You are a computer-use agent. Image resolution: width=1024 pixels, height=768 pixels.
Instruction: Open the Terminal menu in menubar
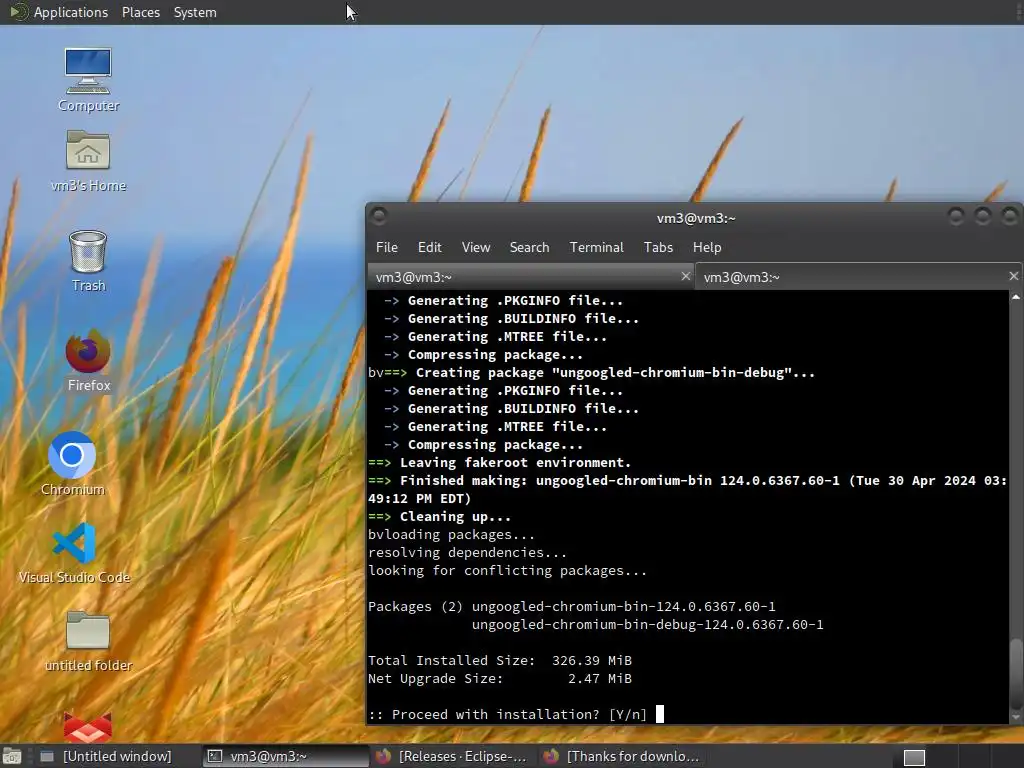coord(596,248)
